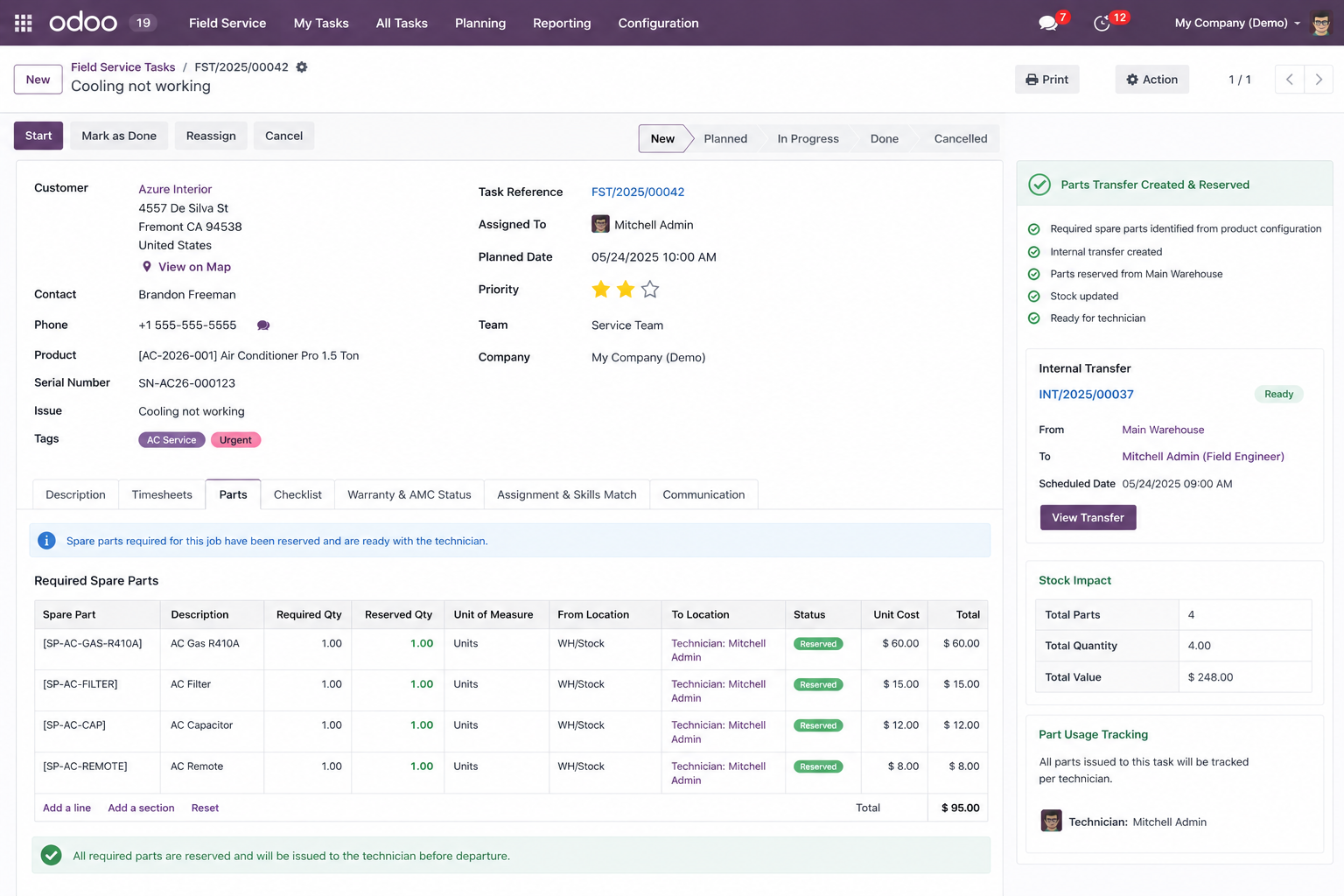Click check icon beside Stock updated
The width and height of the screenshot is (1344, 896).
[x=1034, y=297]
